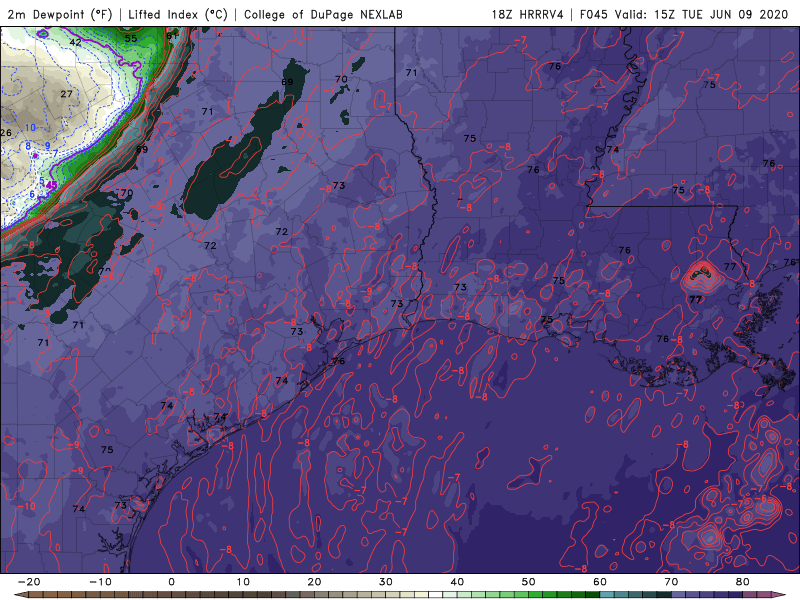Click the brown left arrow end of color scale
The width and height of the screenshot is (800, 600).
coord(20,595)
